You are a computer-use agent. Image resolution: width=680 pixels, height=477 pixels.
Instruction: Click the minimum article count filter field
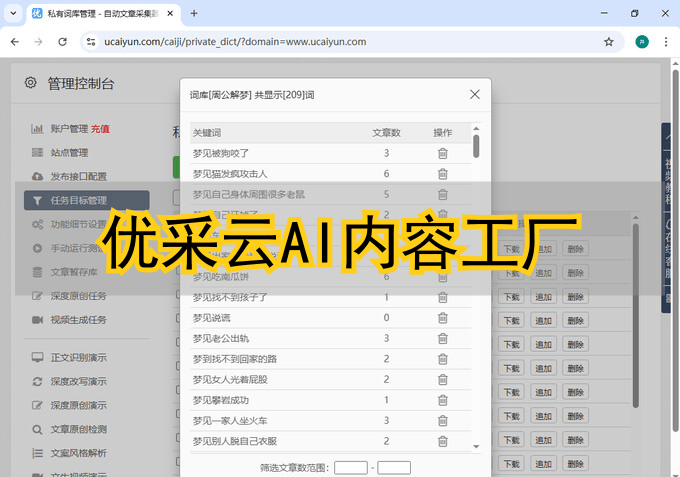[x=351, y=467]
